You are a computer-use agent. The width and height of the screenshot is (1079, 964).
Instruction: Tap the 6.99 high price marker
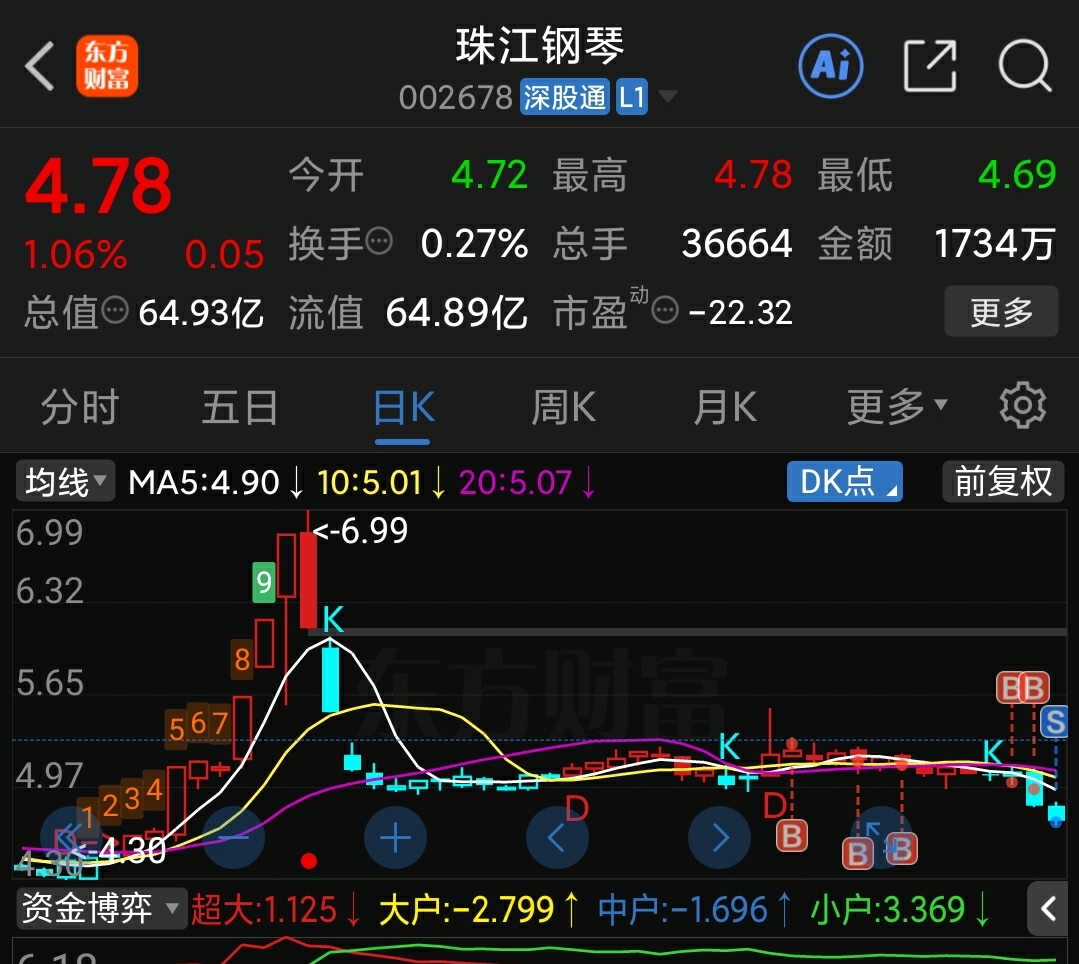coord(361,531)
